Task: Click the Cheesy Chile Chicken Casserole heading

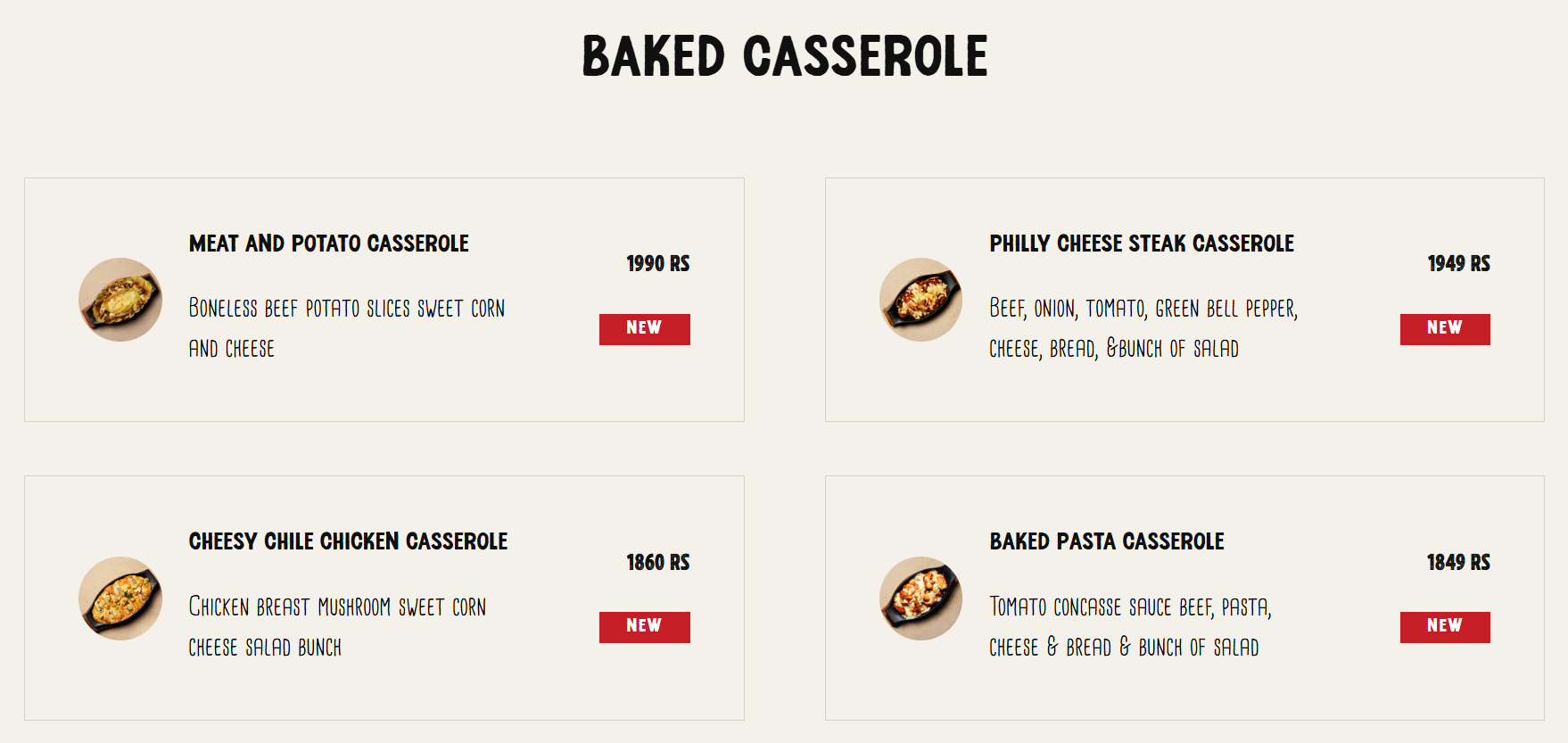Action: (x=348, y=541)
